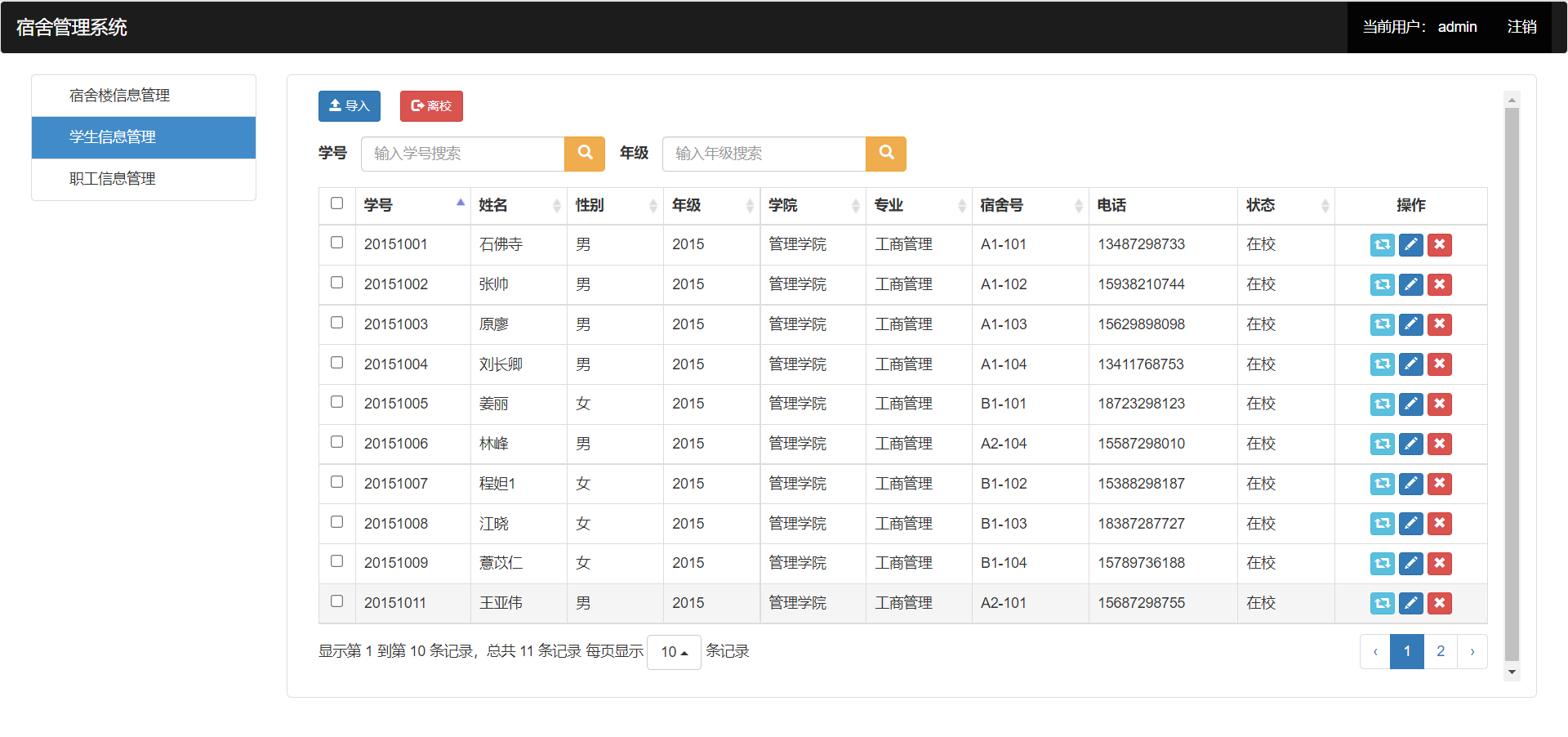Image resolution: width=1568 pixels, height=737 pixels.
Task: Click the edit pencil for student 20151001
Action: (1410, 244)
